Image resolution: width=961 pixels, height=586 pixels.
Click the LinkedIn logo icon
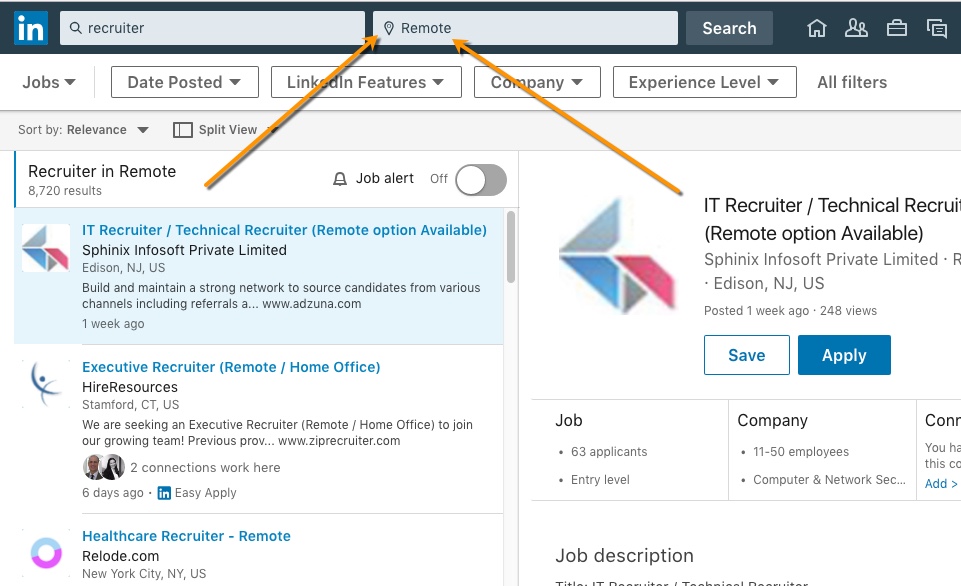tap(31, 28)
